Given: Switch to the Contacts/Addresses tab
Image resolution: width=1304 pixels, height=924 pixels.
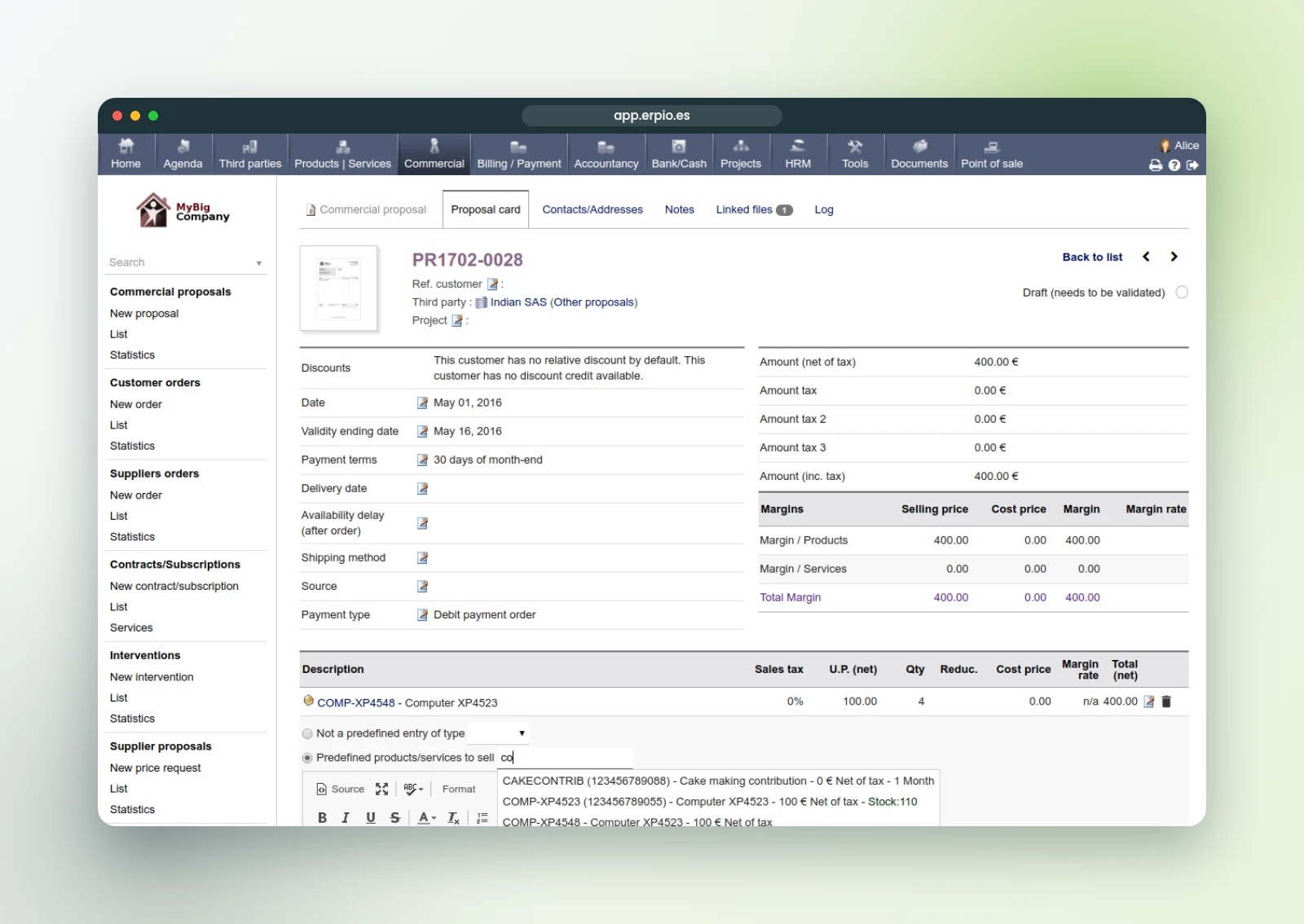Looking at the screenshot, I should [x=593, y=209].
